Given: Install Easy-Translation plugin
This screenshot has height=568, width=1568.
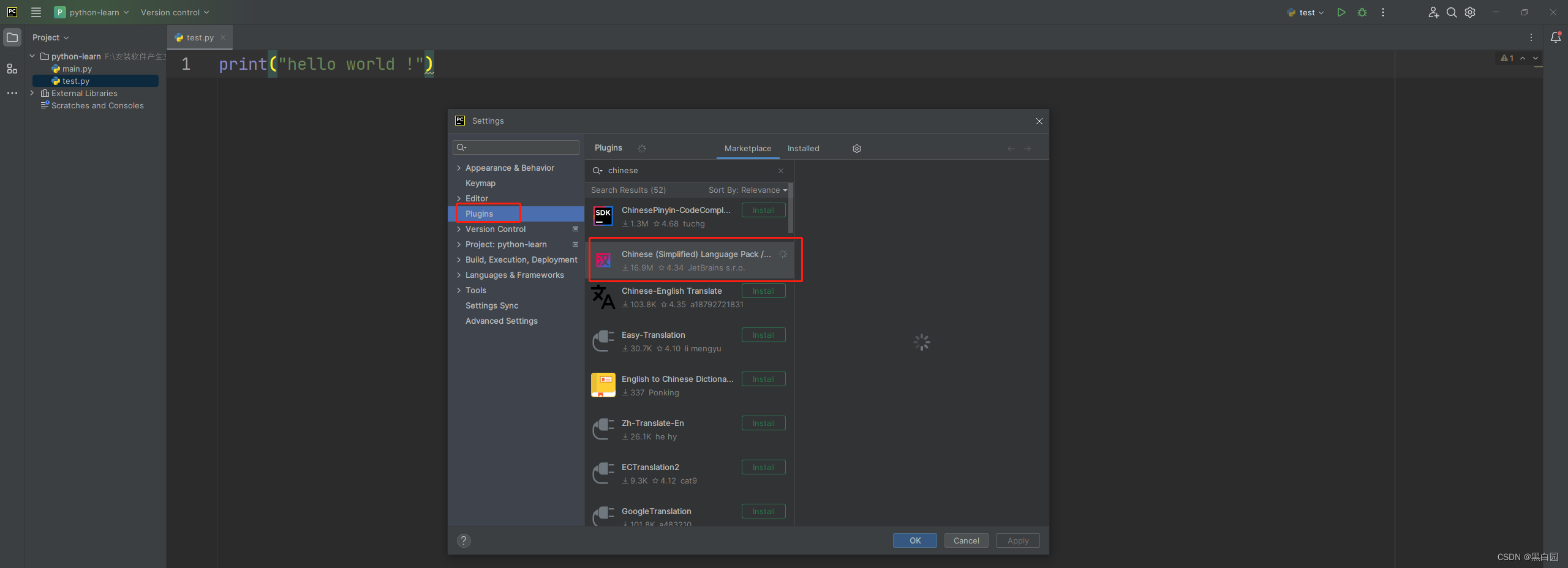Looking at the screenshot, I should pos(763,335).
